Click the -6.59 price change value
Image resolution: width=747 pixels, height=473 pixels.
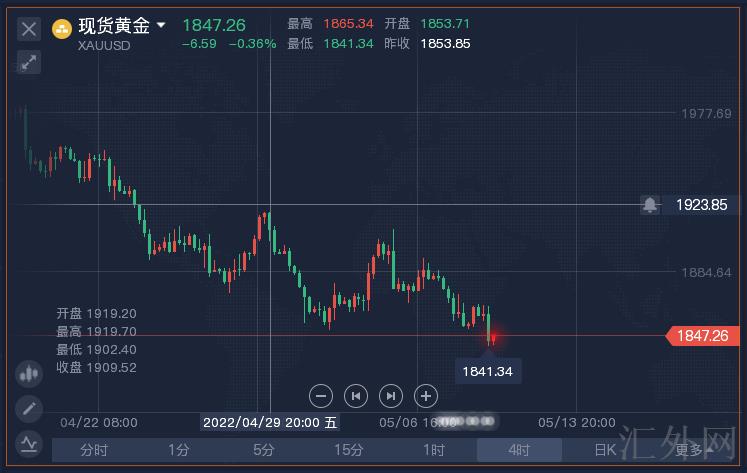(199, 44)
